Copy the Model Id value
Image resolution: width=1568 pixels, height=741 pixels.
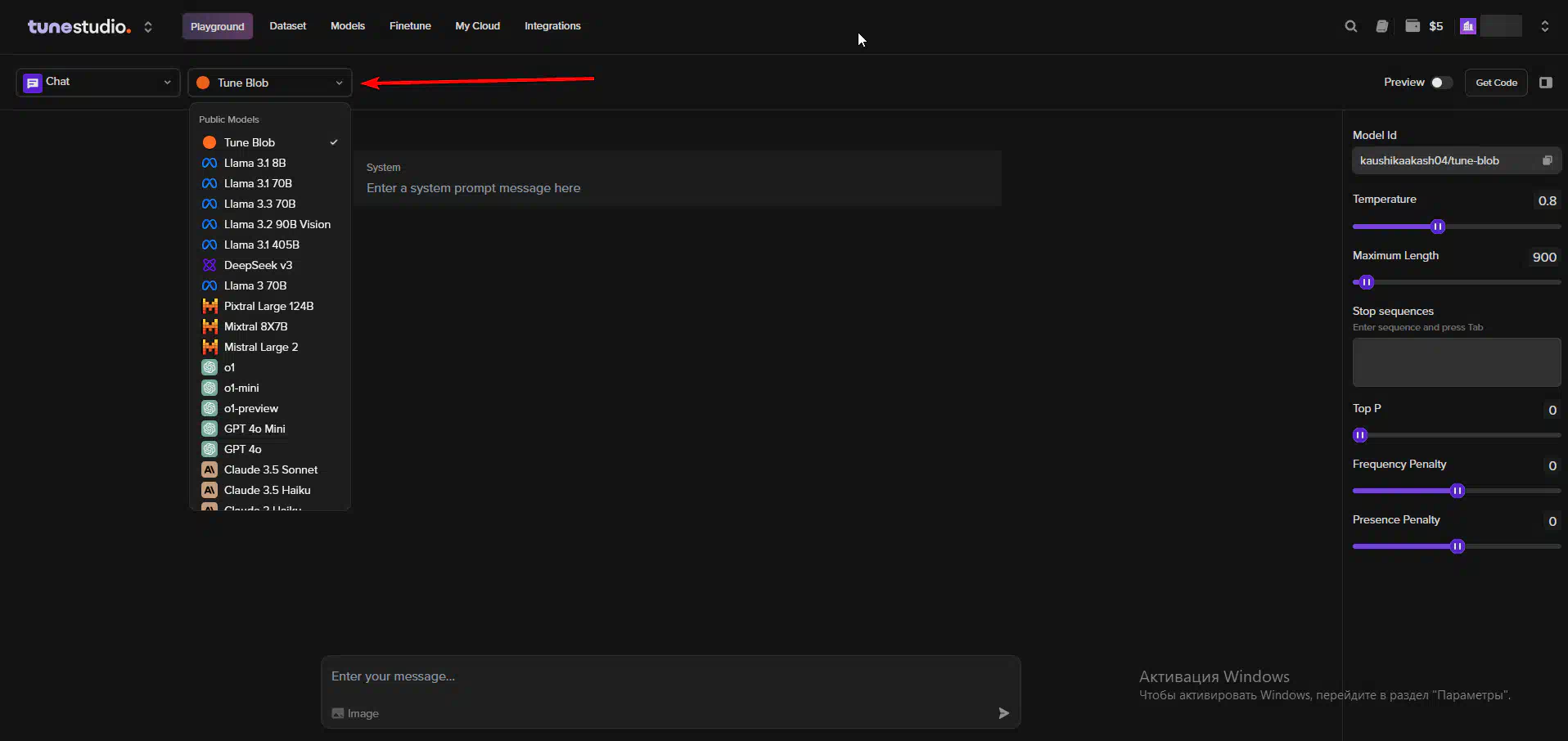1547,160
